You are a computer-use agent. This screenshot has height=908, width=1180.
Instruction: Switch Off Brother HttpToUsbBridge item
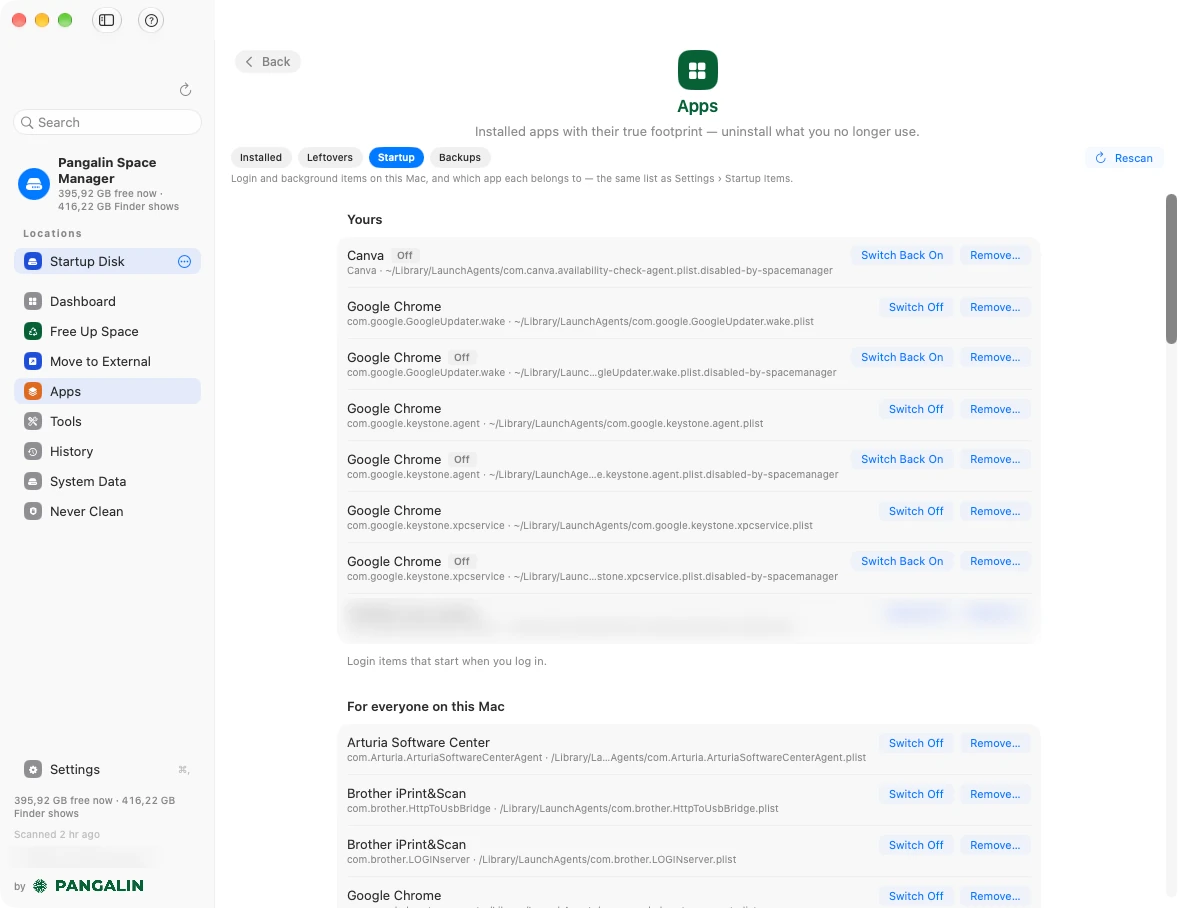tap(916, 794)
